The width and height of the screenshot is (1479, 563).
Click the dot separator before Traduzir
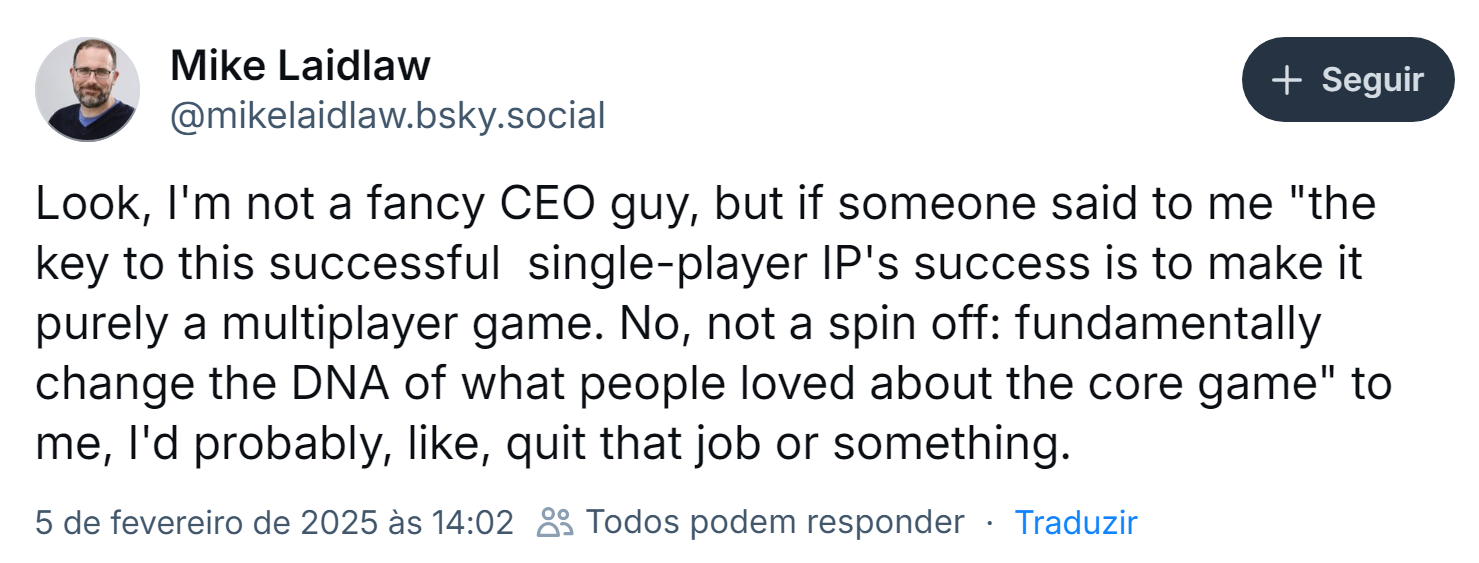[x=990, y=523]
